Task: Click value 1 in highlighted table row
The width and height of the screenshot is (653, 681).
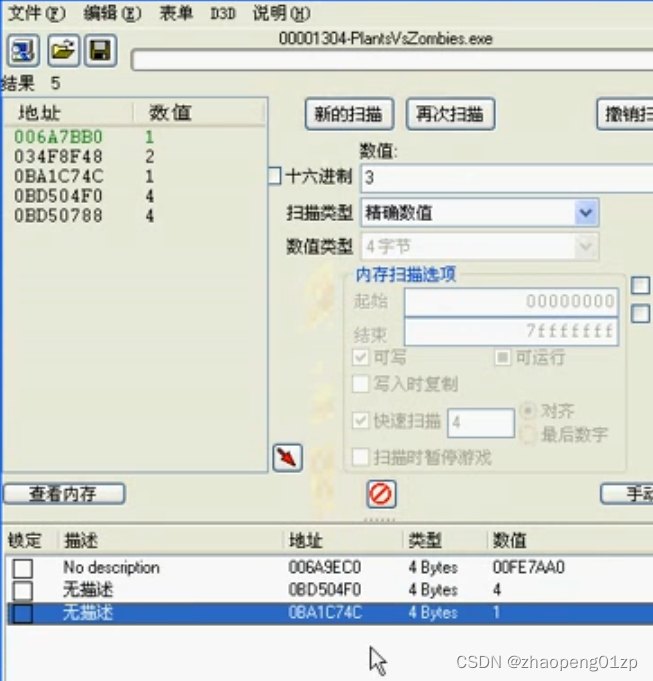Action: pos(497,613)
